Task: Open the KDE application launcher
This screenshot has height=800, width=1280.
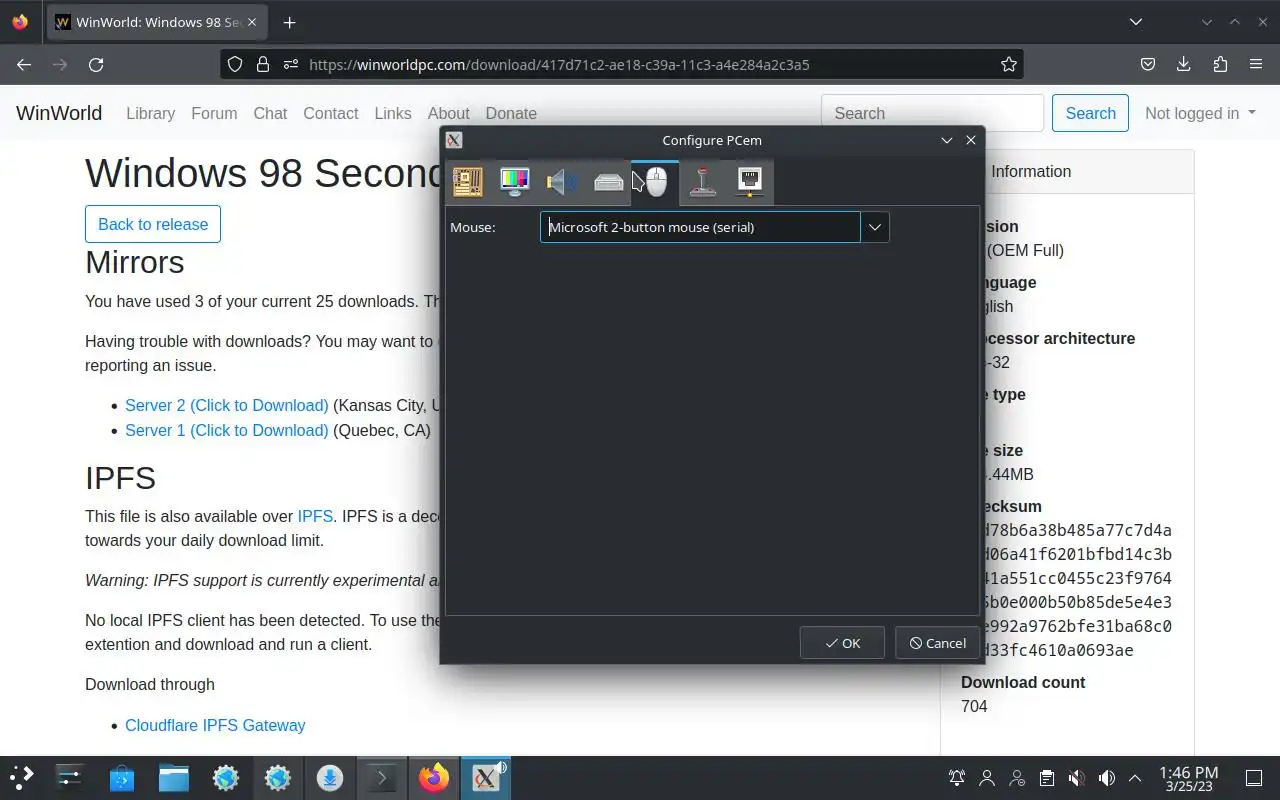Action: click(22, 778)
